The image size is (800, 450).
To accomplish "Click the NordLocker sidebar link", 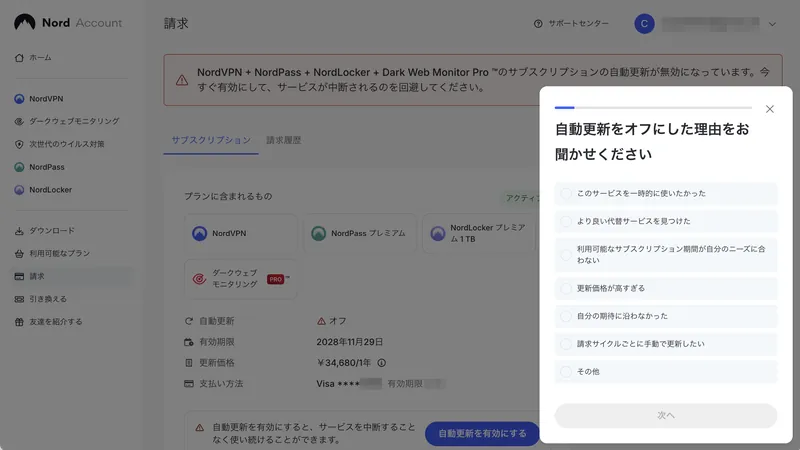I will (x=51, y=190).
